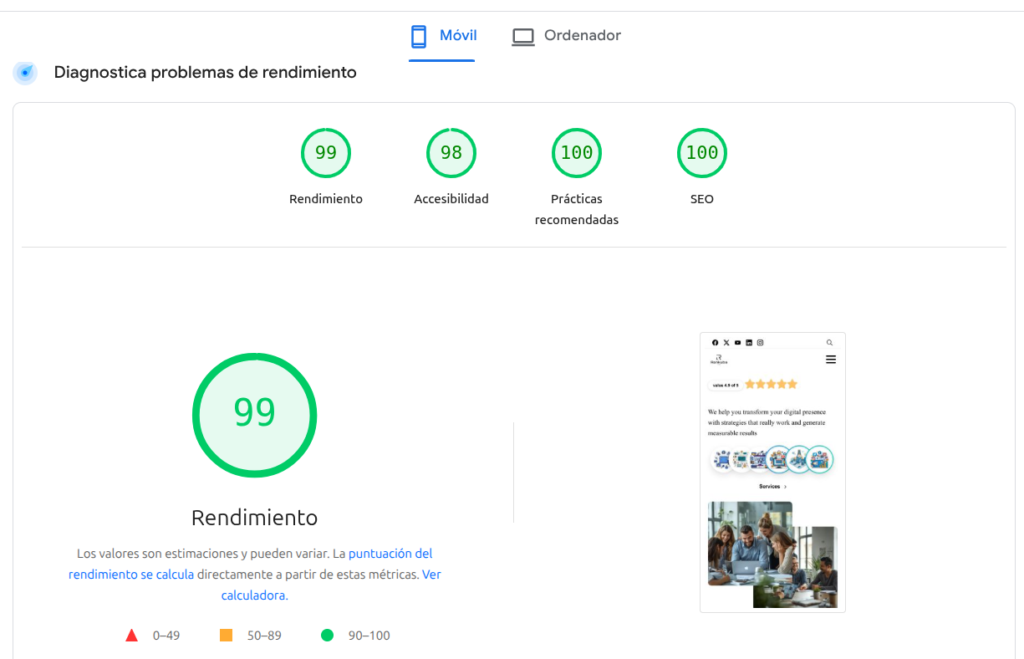The height and width of the screenshot is (659, 1024).
Task: Switch to the Ordenador tab
Action: coord(566,36)
